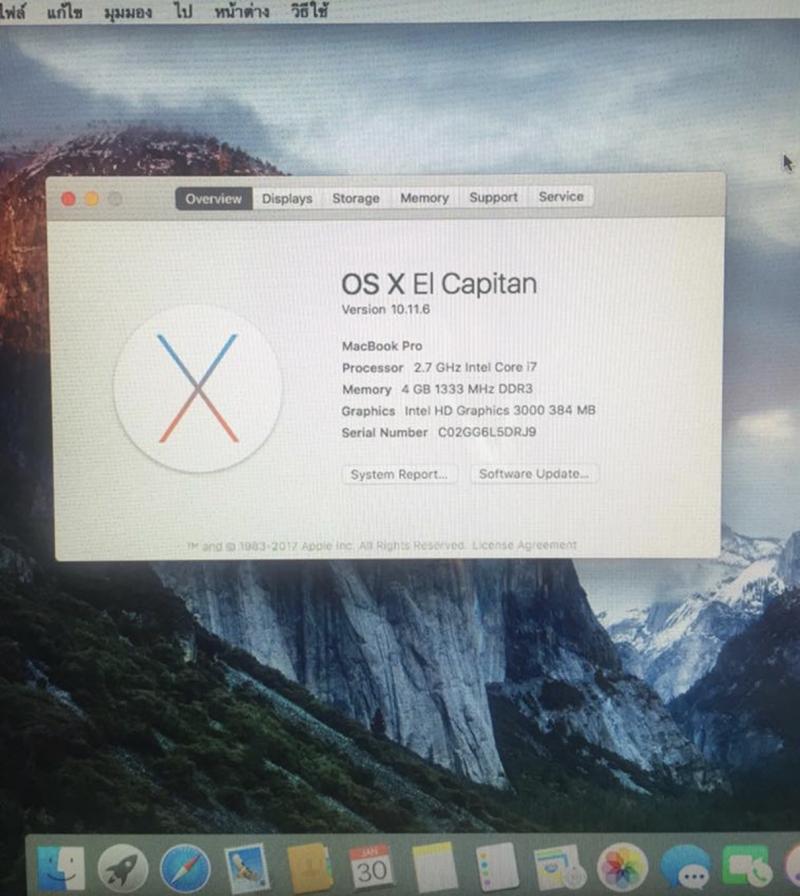Screen dimensions: 800x896
Task: Open the วิธีใช้ (Help) menu
Action: pos(310,11)
